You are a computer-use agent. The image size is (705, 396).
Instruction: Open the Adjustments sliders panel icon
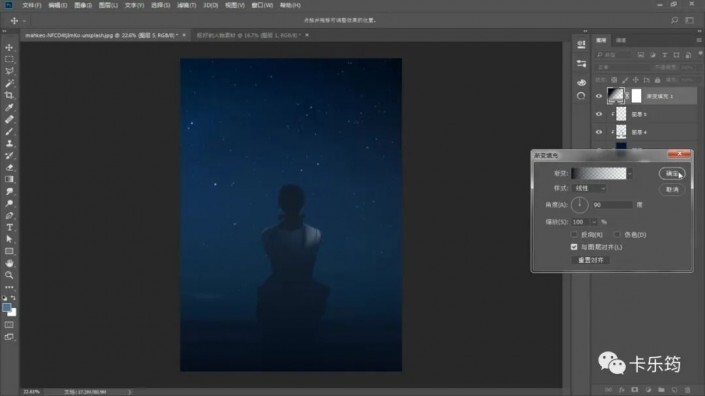[x=581, y=63]
